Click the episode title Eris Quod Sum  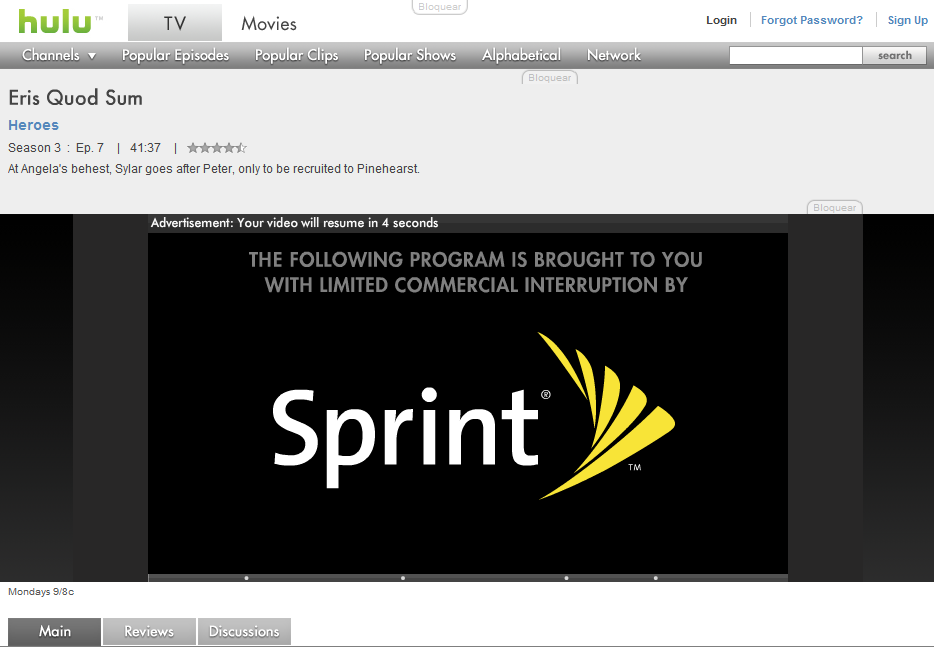click(76, 98)
